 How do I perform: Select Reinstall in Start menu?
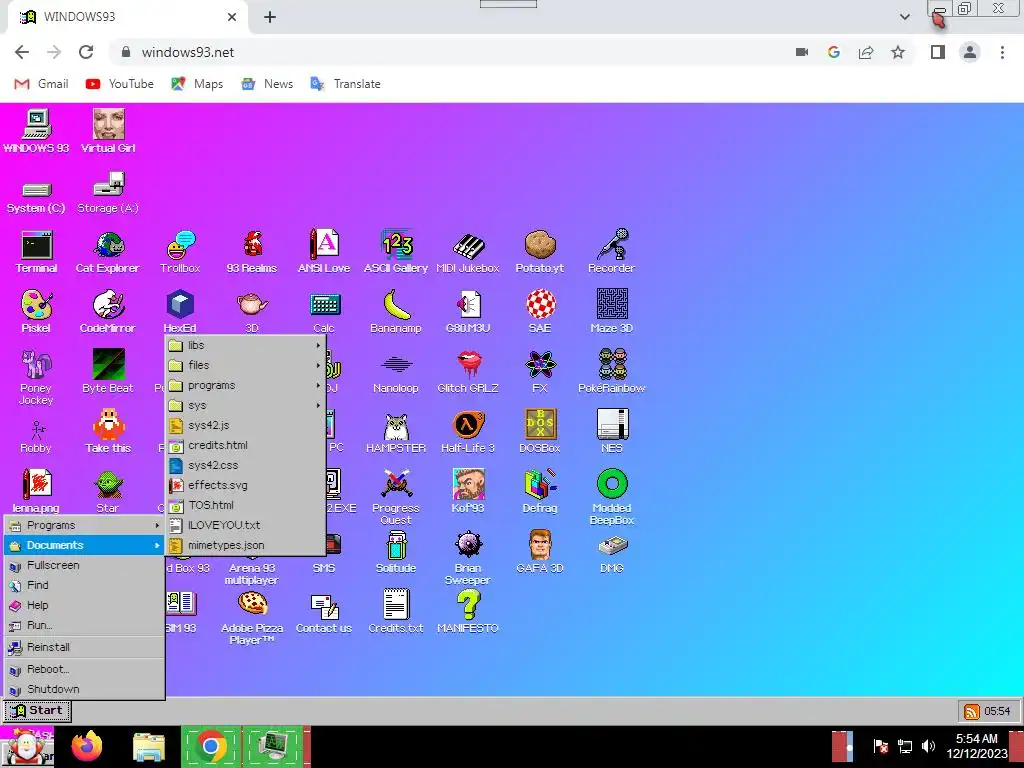84,647
